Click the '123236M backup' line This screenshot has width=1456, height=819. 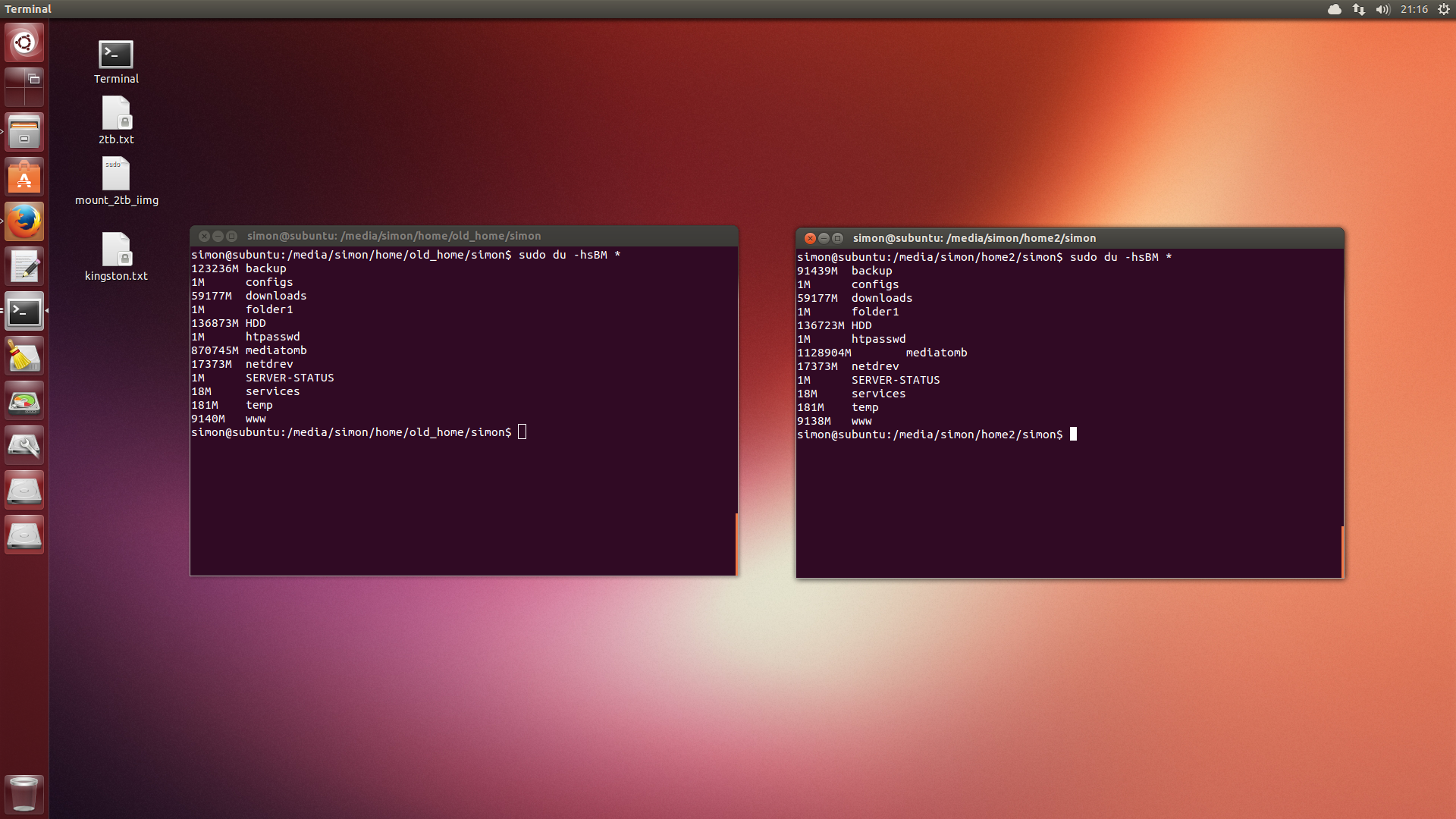point(239,268)
